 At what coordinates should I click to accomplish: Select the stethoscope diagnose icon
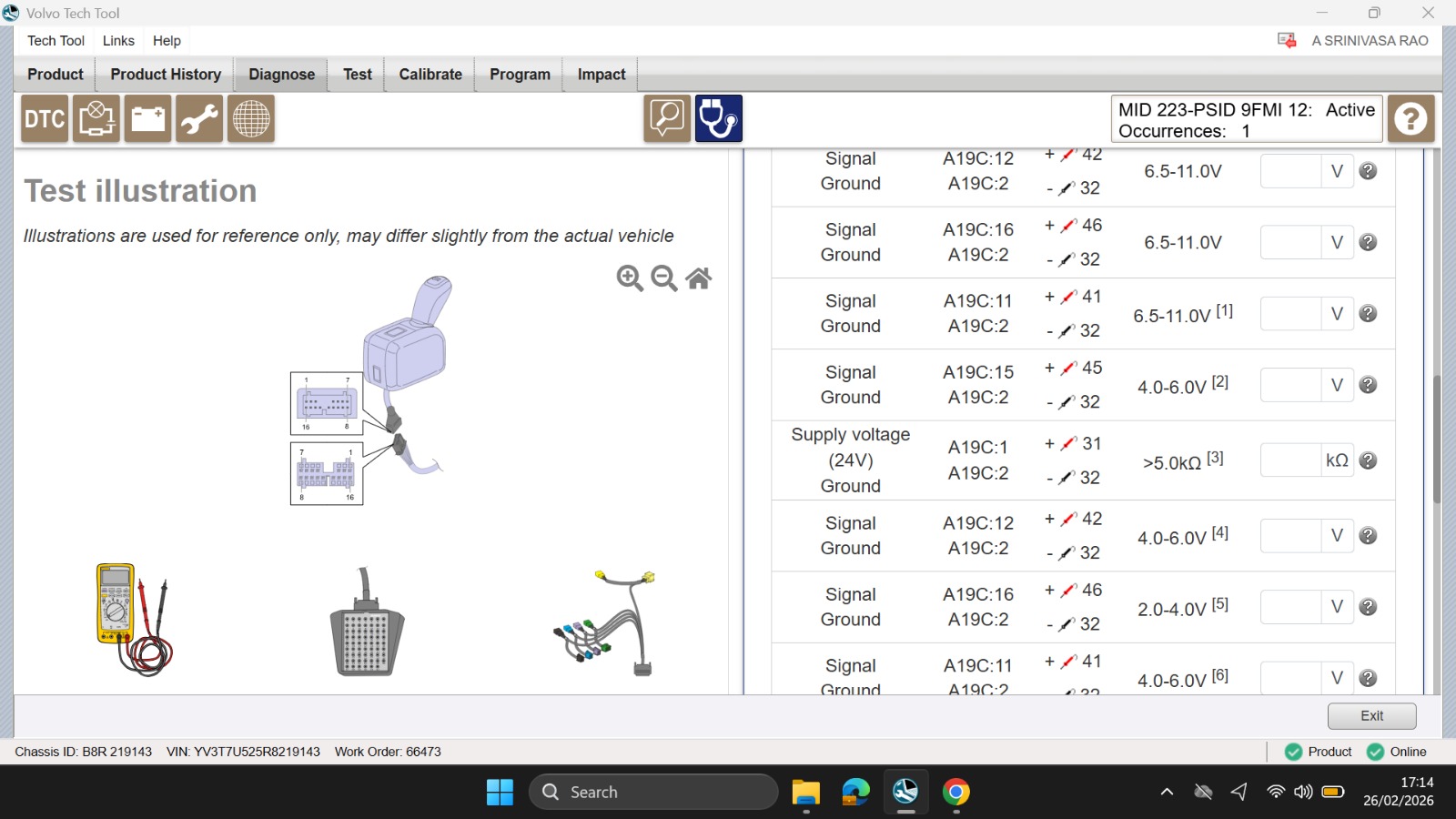(719, 118)
